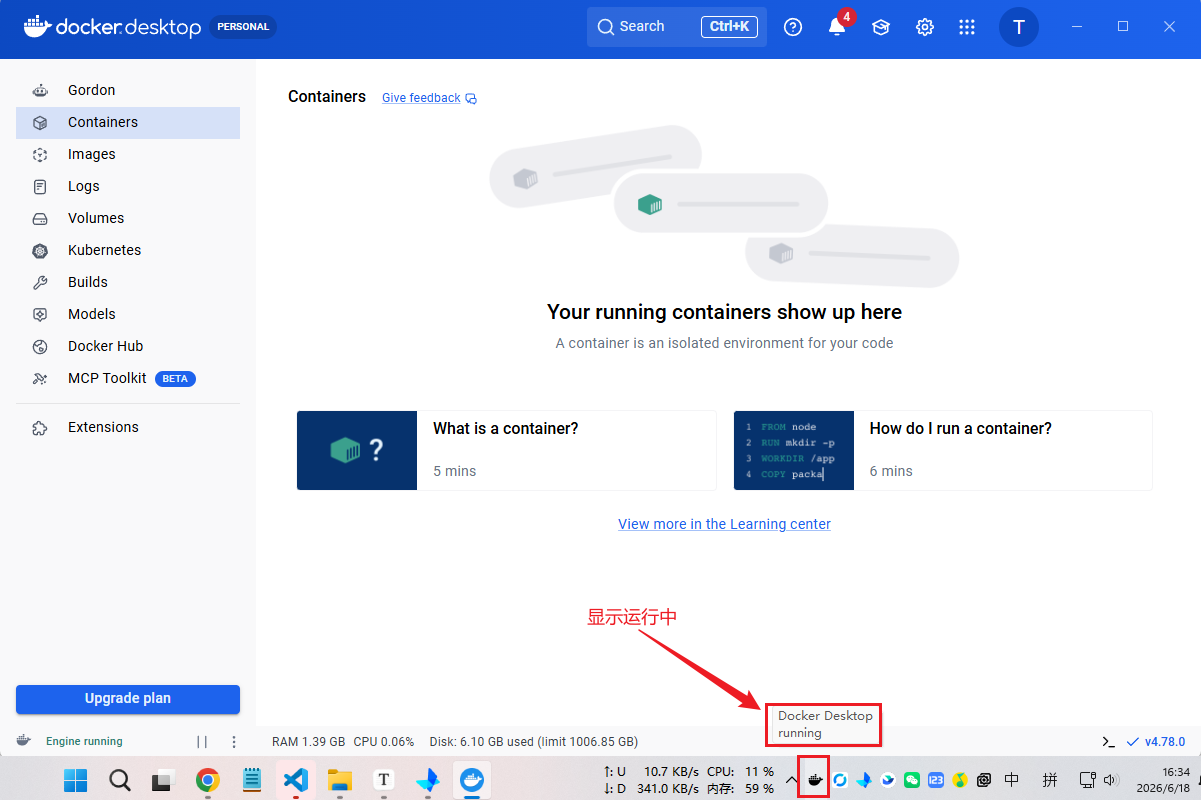The width and height of the screenshot is (1201, 800).
Task: Open the engine options three-dot menu
Action: click(234, 742)
